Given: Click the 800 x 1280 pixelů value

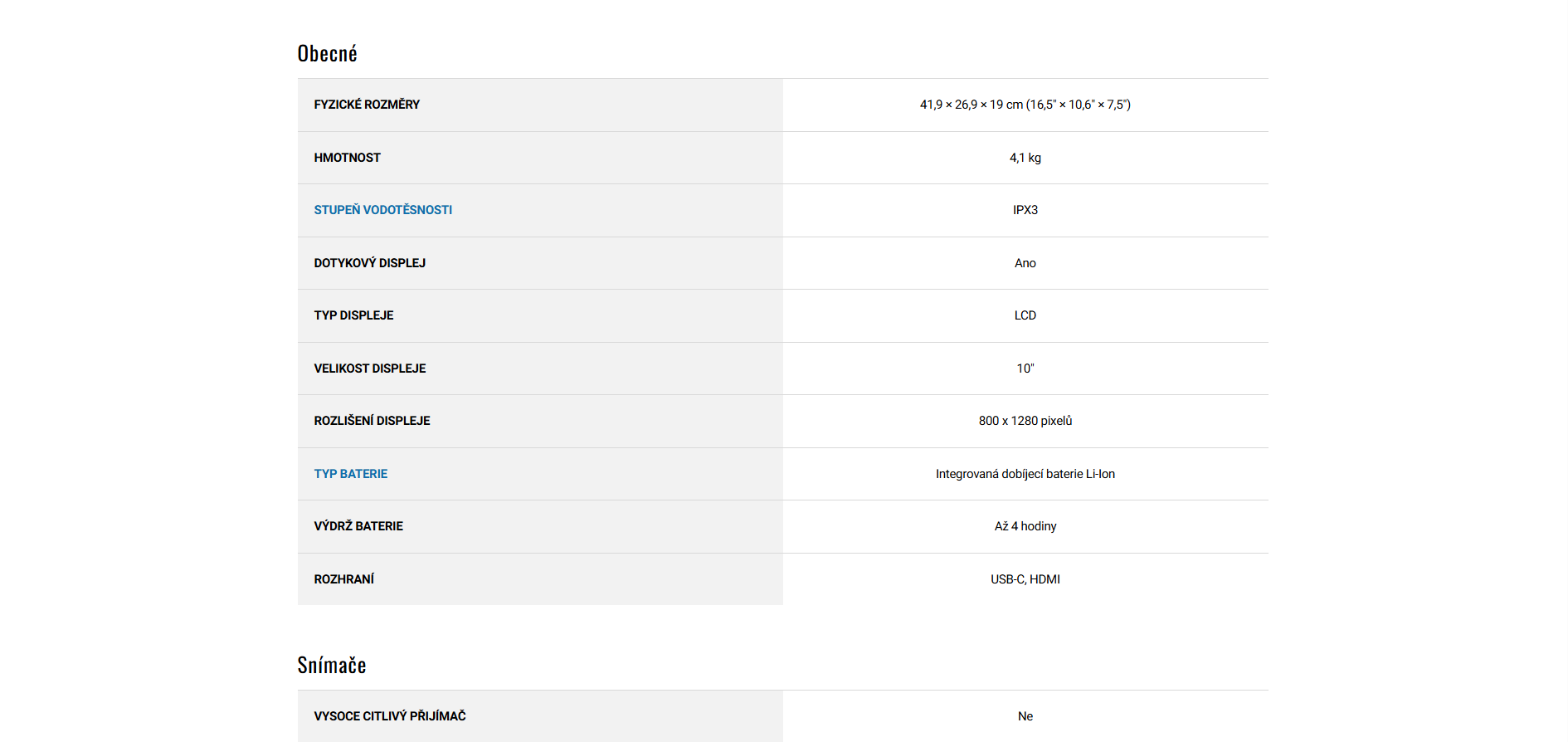Looking at the screenshot, I should coord(1025,421).
